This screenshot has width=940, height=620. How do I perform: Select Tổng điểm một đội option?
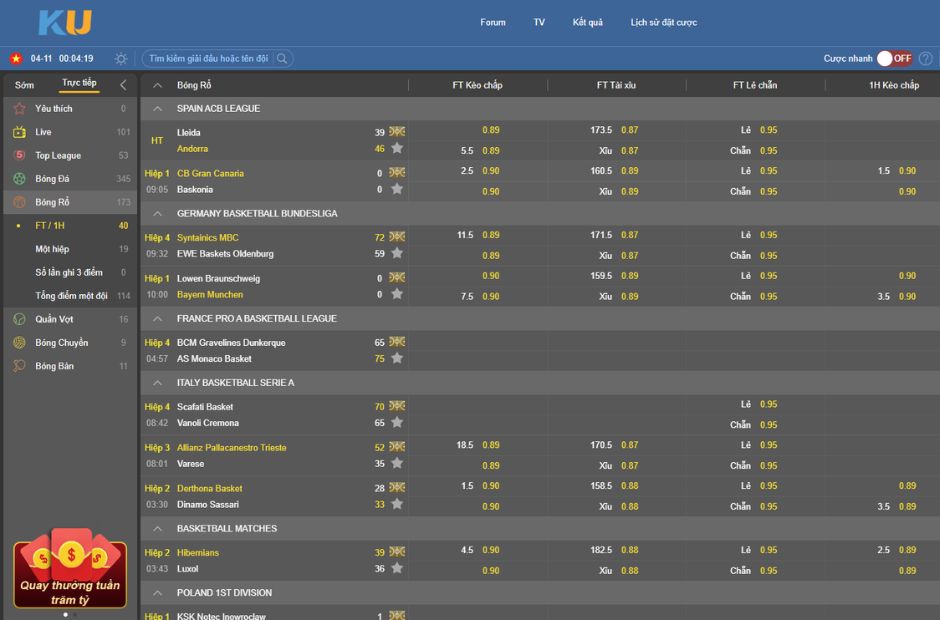pyautogui.click(x=70, y=296)
